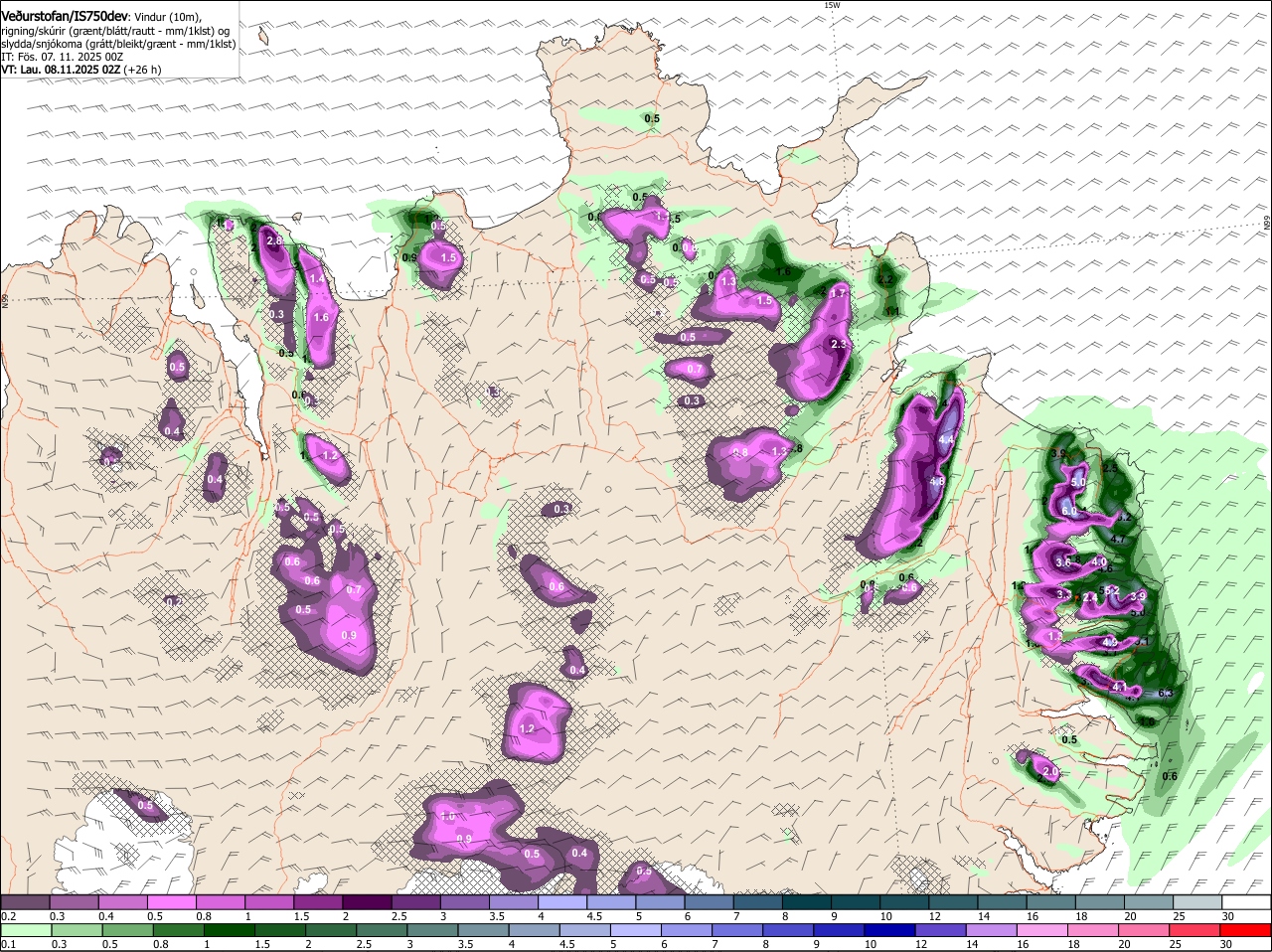Pick the light lavender top-row swatch between 4.5 and 5

coord(611,902)
